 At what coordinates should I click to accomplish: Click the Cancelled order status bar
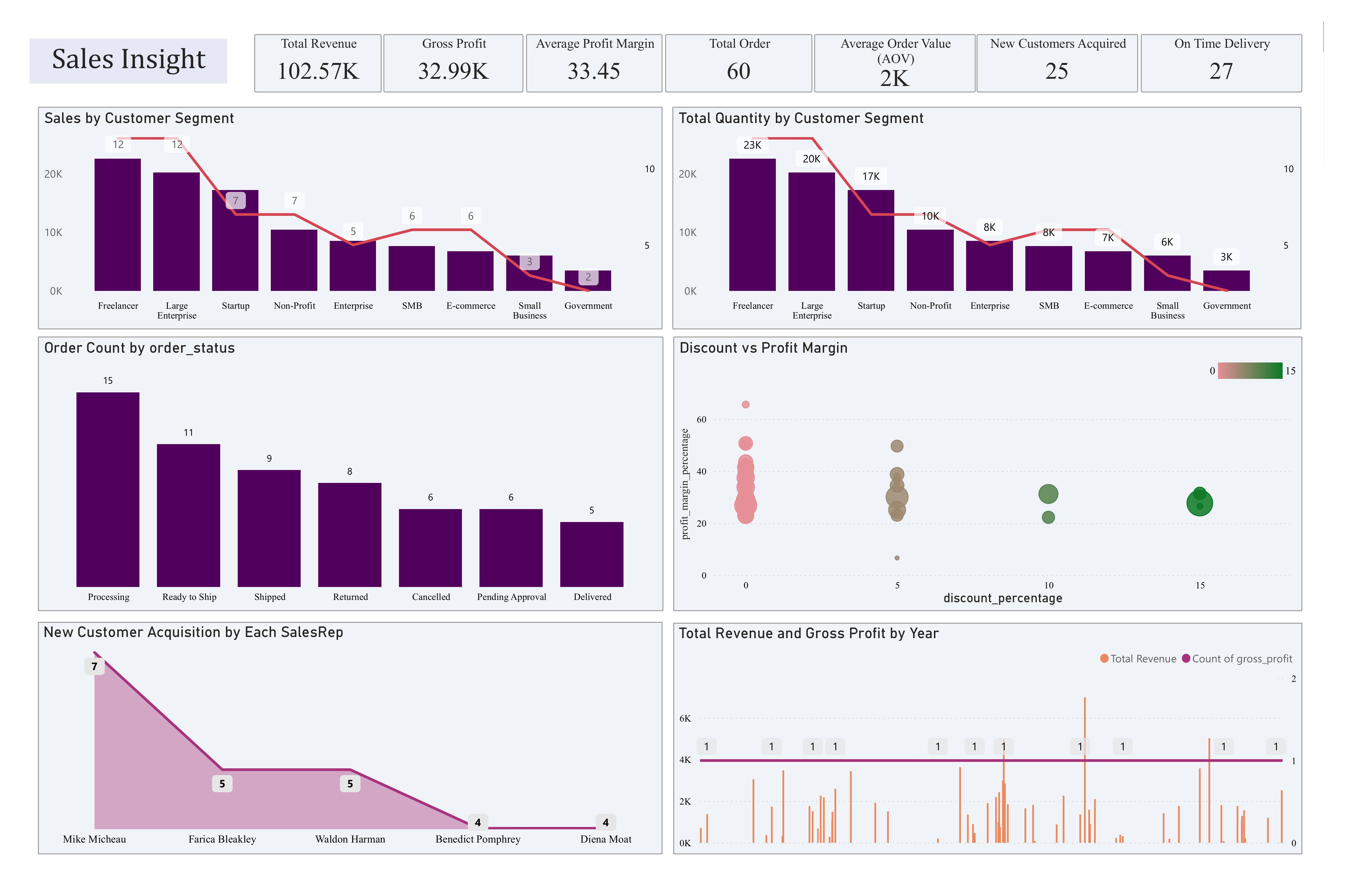click(430, 547)
